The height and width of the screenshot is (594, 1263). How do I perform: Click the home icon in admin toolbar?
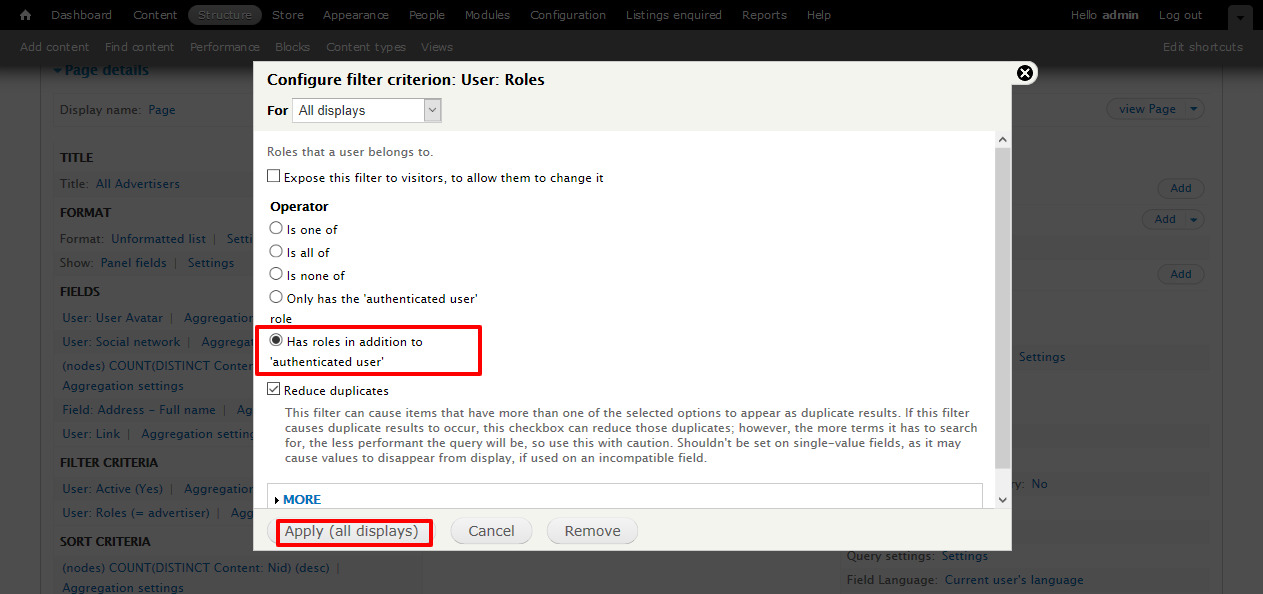pos(26,15)
